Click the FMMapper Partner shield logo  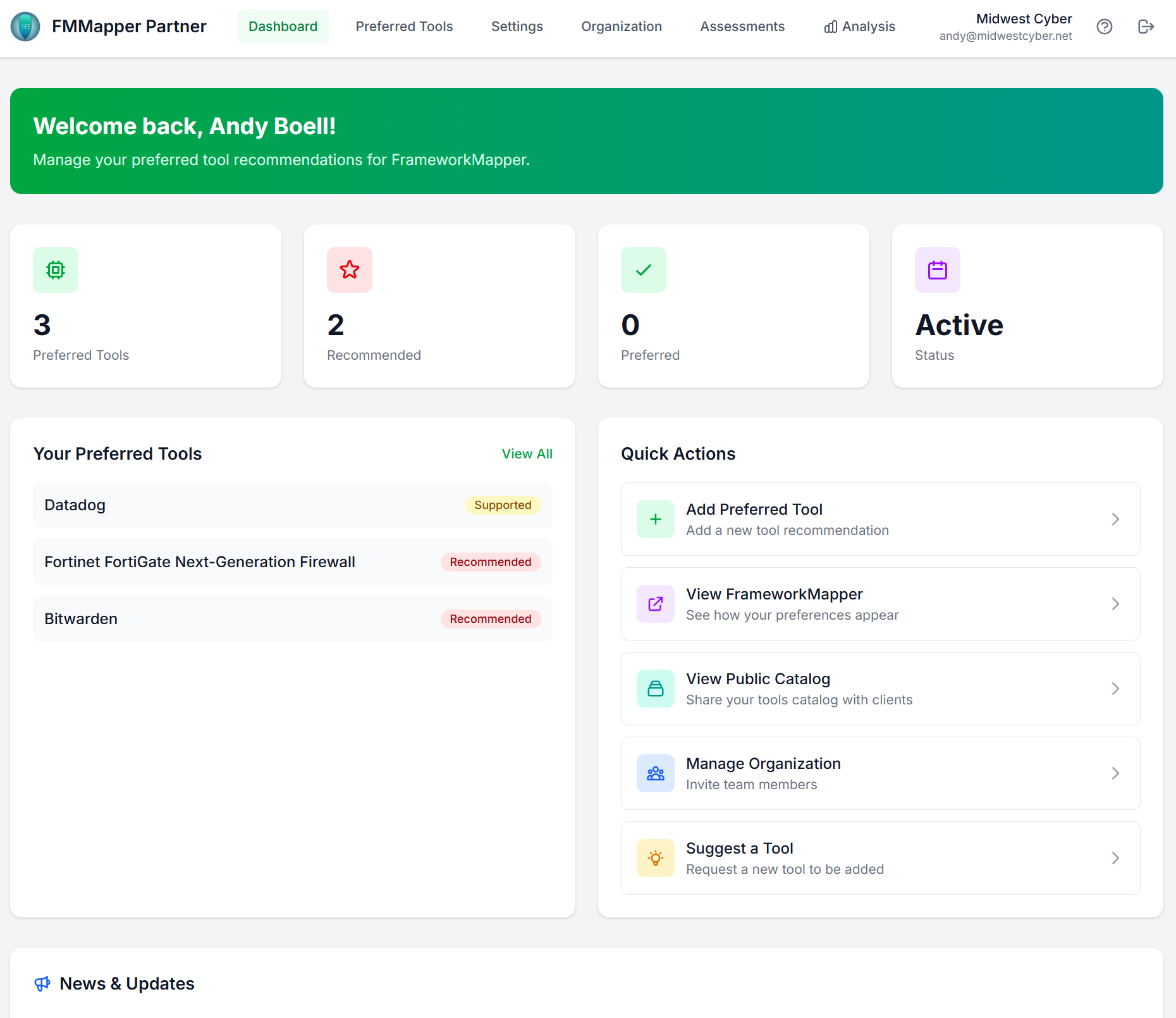click(25, 27)
